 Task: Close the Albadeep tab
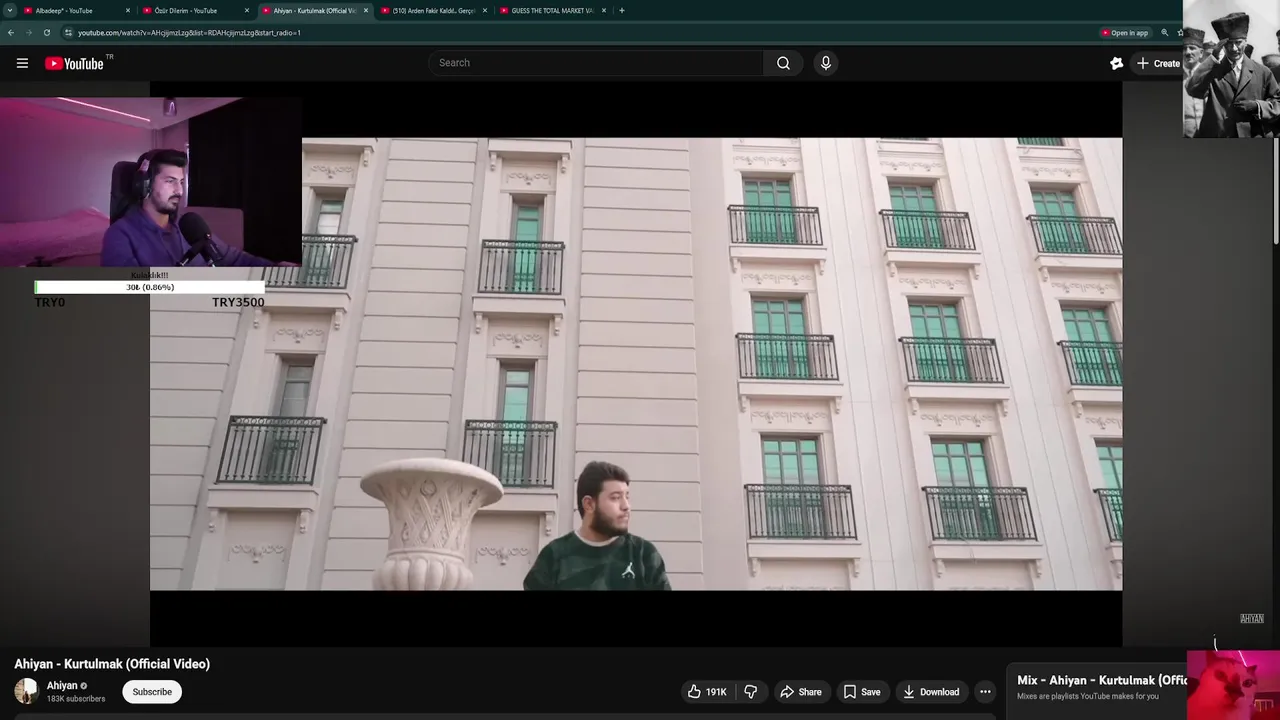[x=128, y=11]
